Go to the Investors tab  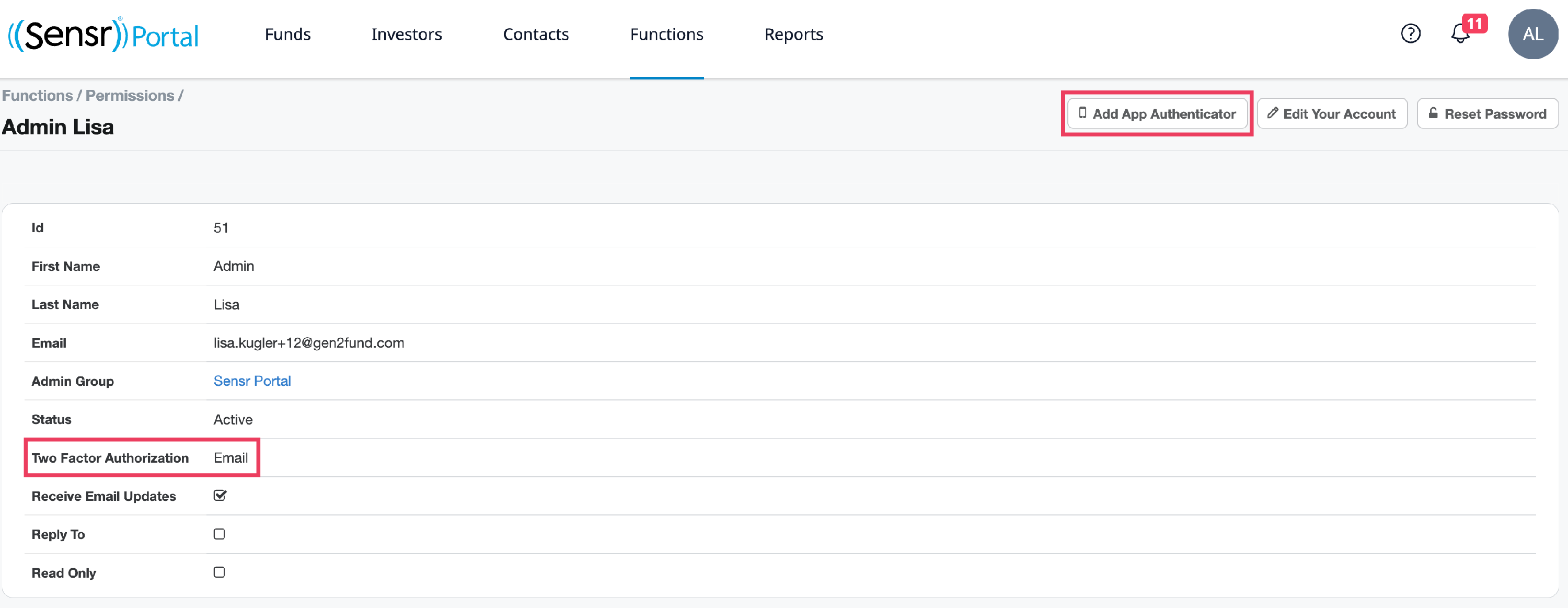[407, 35]
